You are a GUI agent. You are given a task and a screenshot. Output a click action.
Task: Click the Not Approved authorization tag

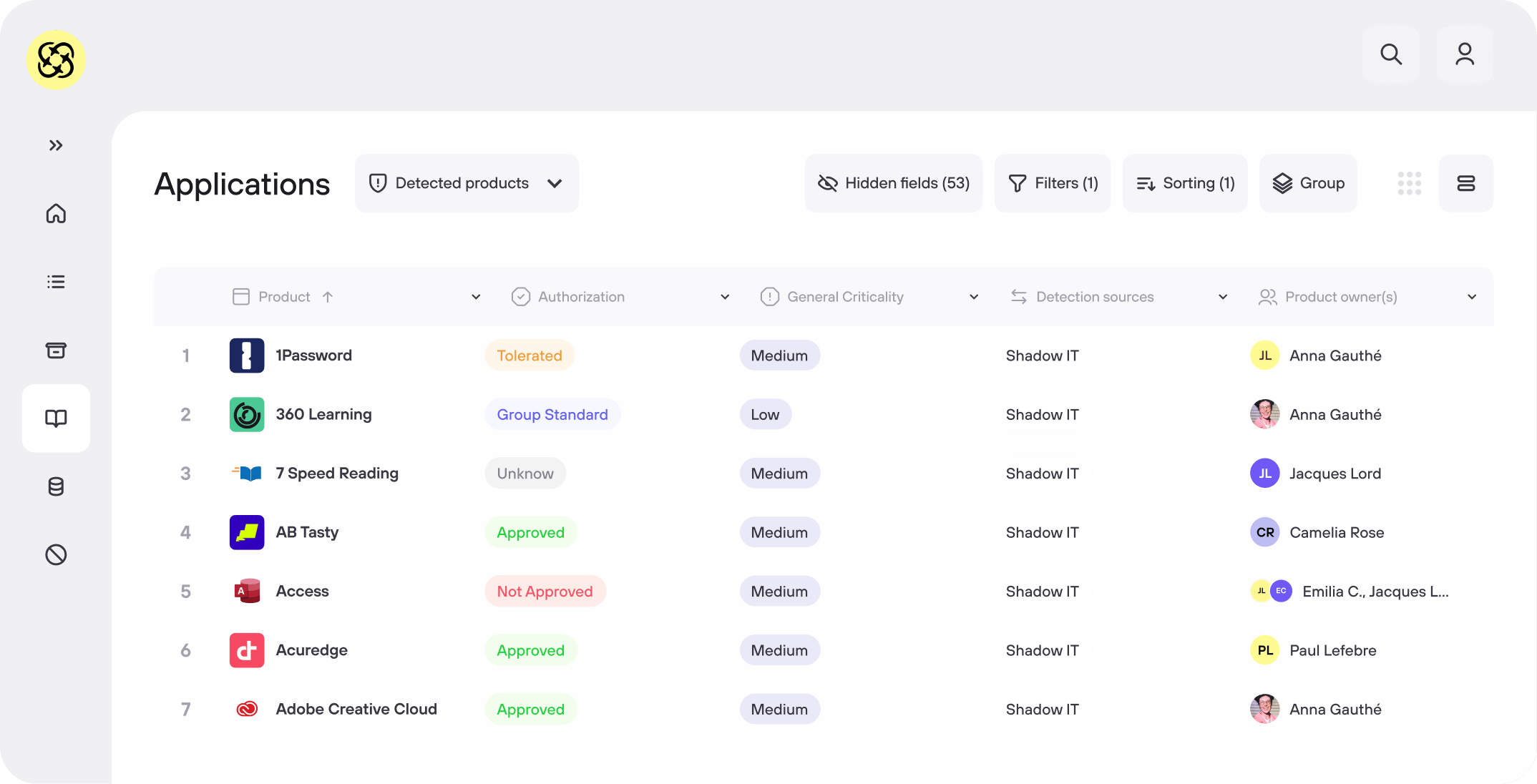pos(545,592)
